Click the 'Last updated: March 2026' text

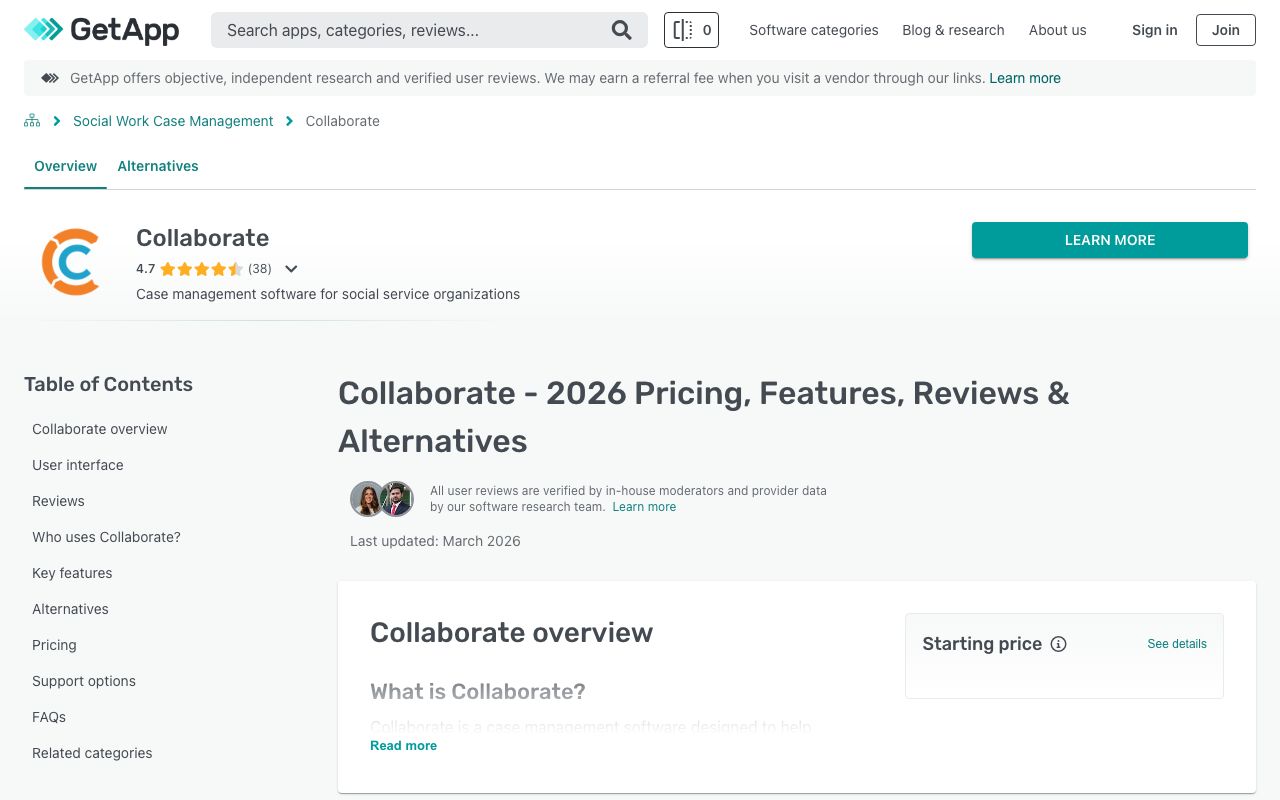tap(435, 541)
